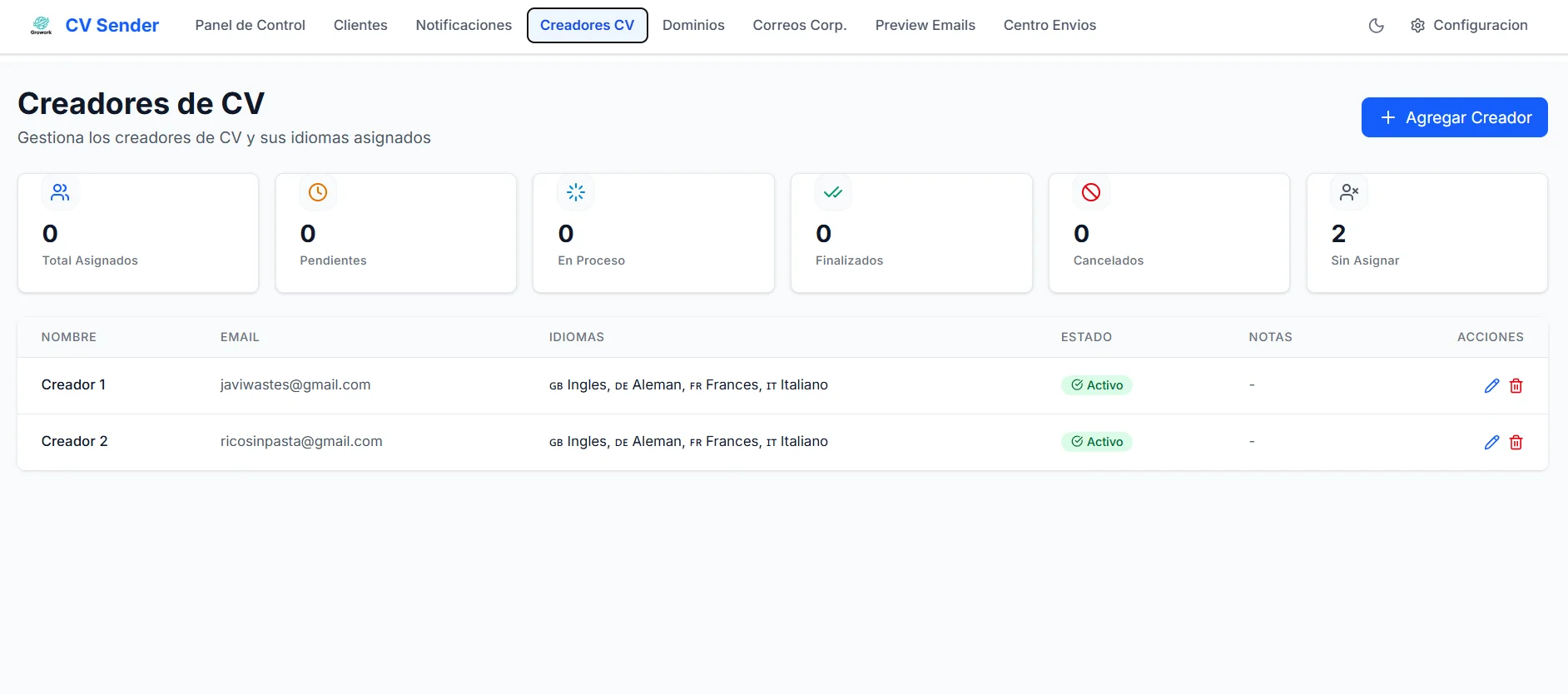
Task: Click the Finalizados double-check icon
Action: click(x=833, y=192)
